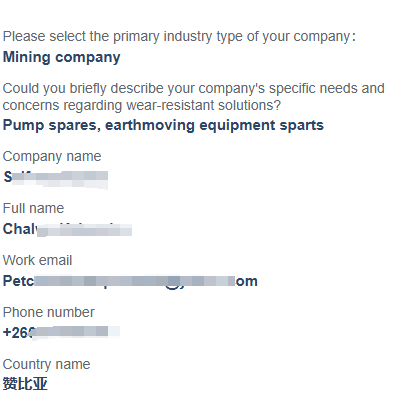420x417 pixels.
Task: Click the email's 'om' ending text
Action: tap(247, 282)
